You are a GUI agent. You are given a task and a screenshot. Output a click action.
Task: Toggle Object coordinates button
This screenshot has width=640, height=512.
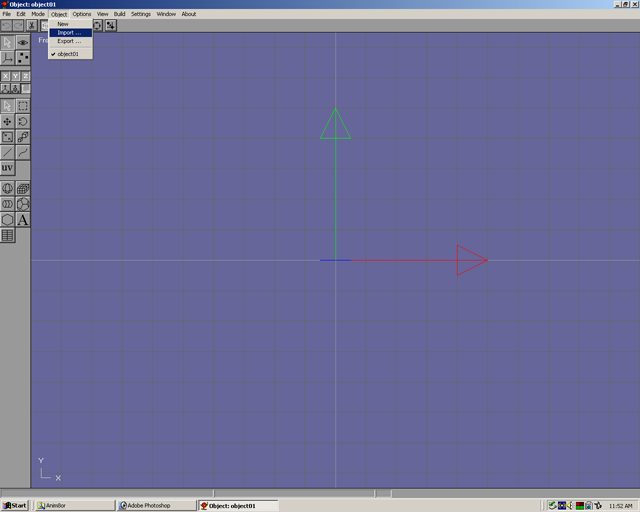click(15, 88)
